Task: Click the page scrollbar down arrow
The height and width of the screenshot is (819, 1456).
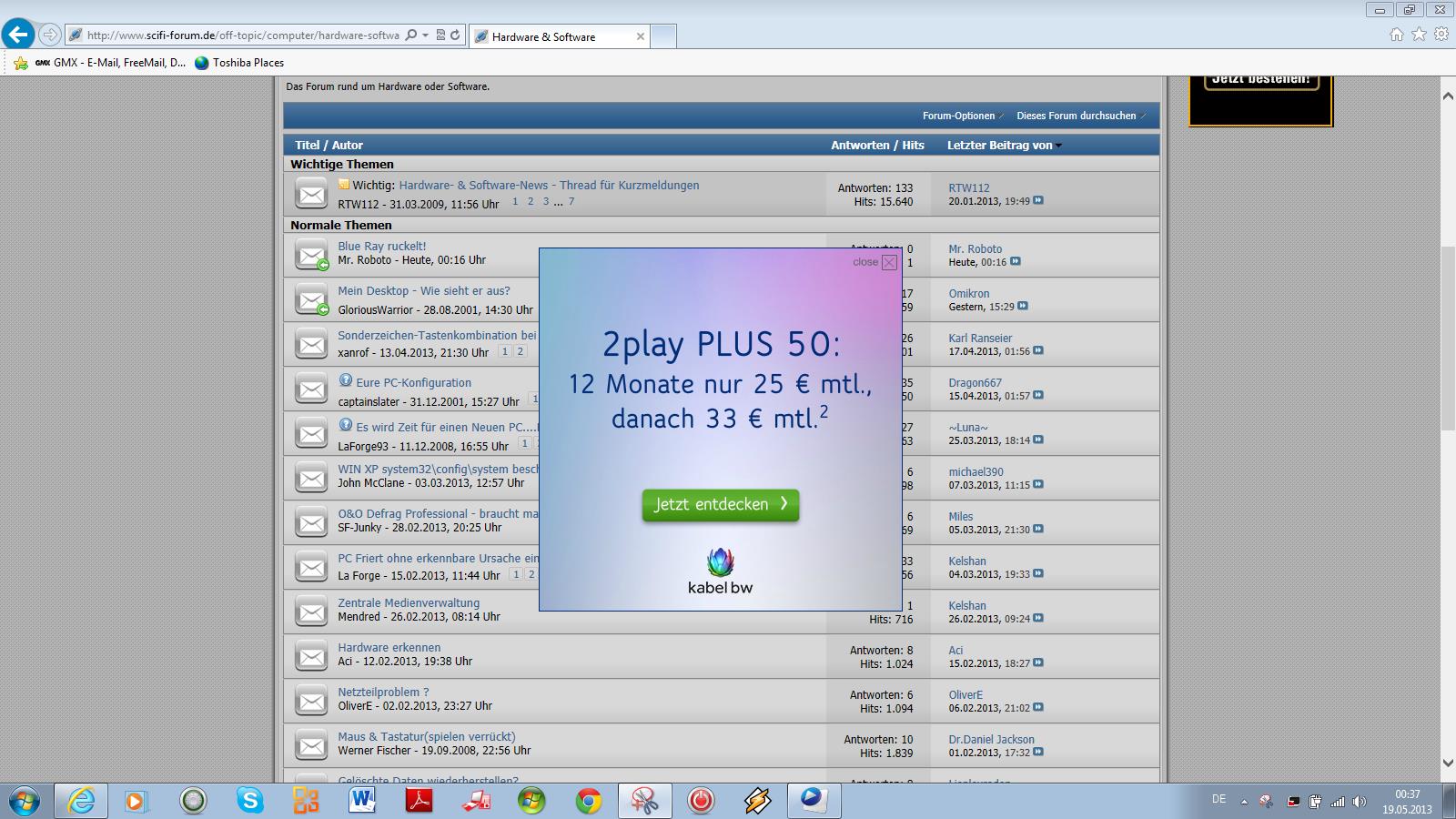Action: coord(1447,763)
